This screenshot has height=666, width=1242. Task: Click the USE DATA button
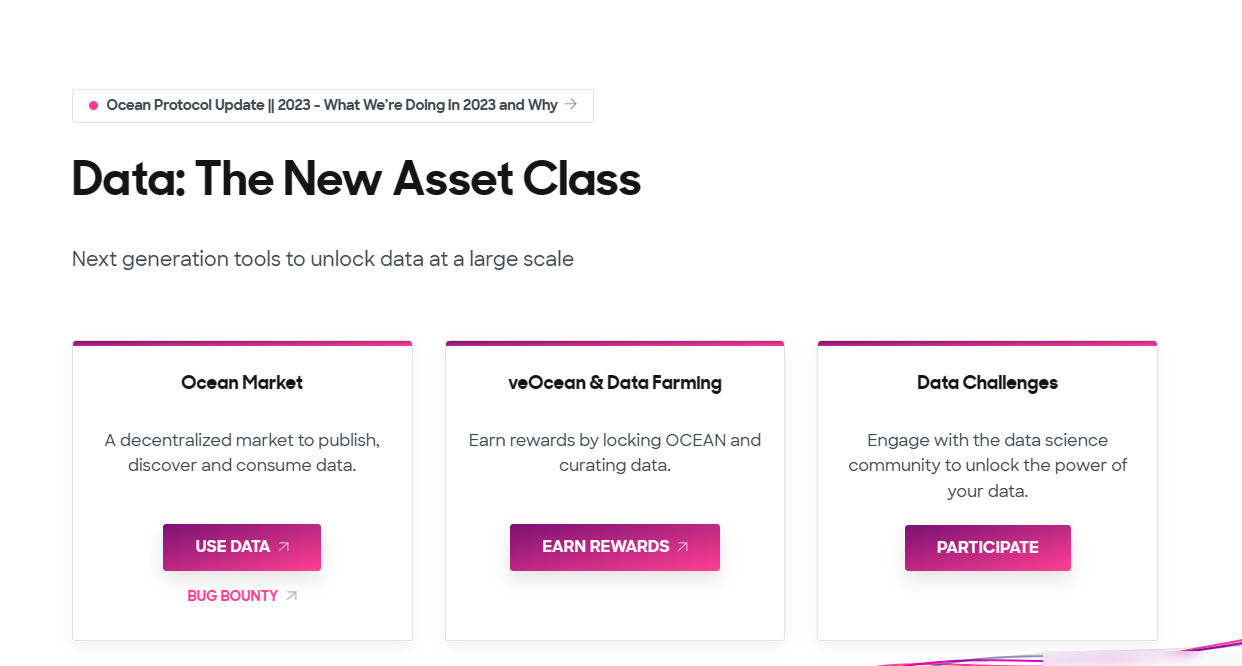[242, 547]
